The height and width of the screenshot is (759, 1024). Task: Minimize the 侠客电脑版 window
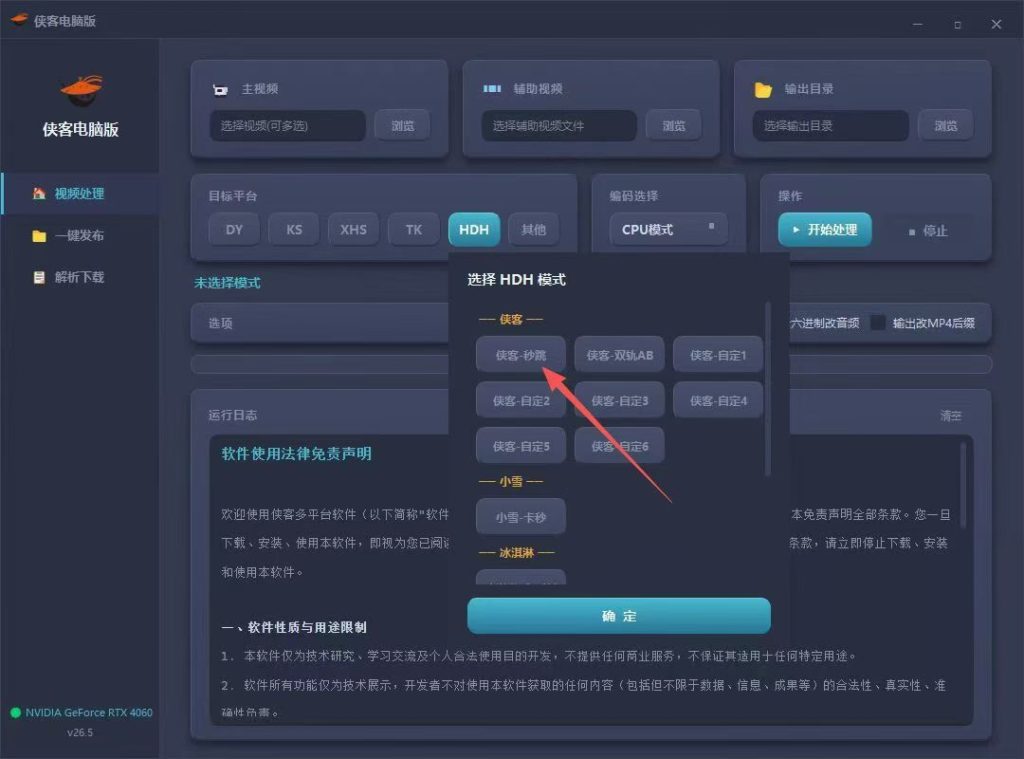(x=918, y=24)
